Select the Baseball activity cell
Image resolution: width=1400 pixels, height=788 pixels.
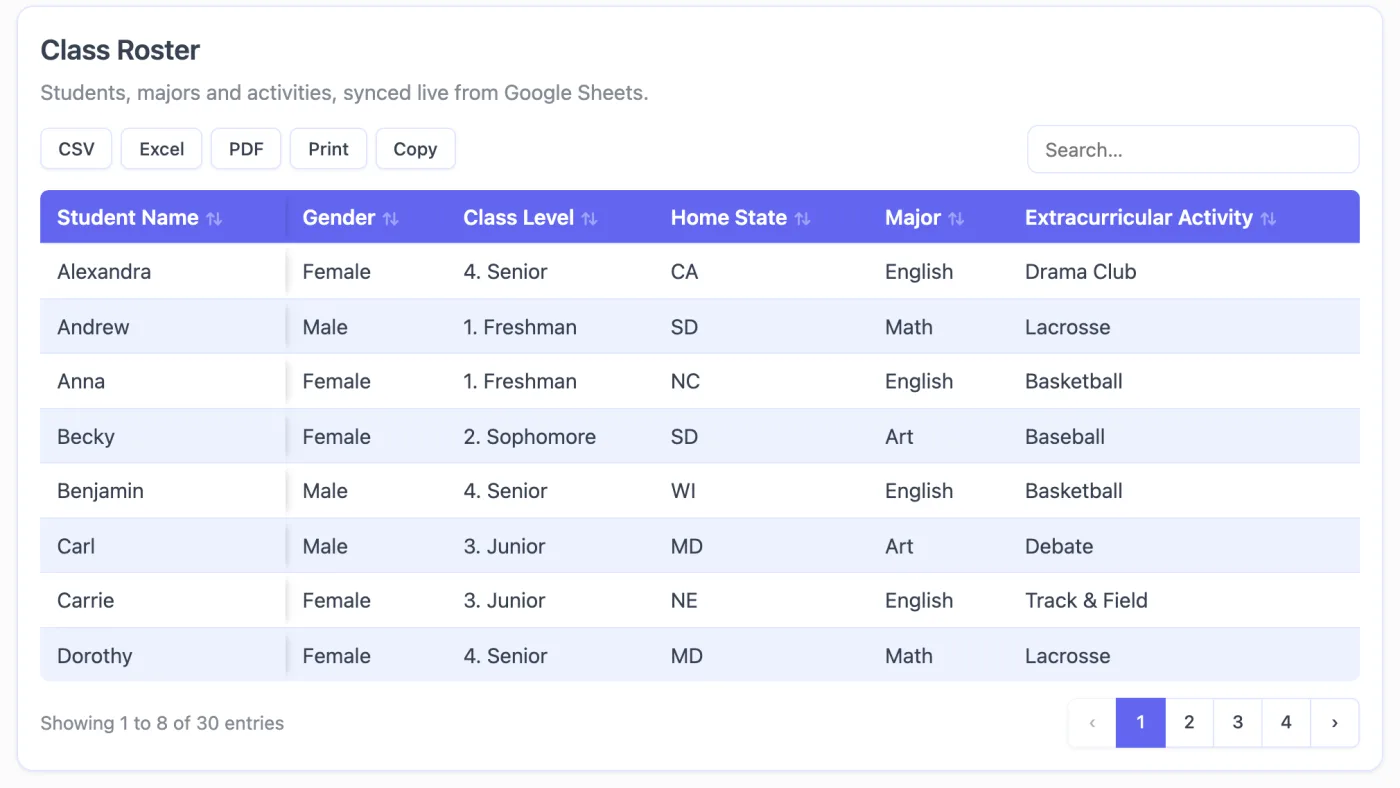tap(1065, 437)
